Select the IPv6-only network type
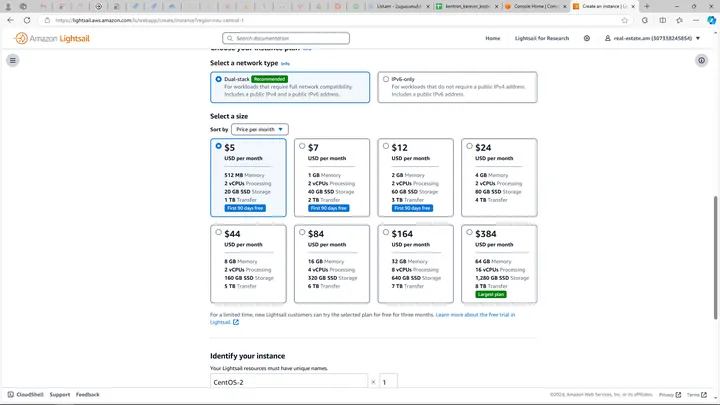 coord(386,79)
